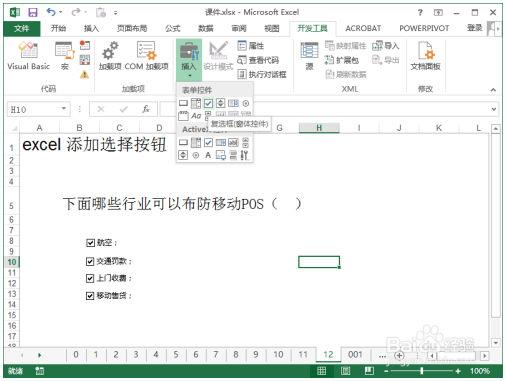This screenshot has width=506, height=381.
Task: Expand the Name Box dropdown showing H10
Action: pyautogui.click(x=63, y=109)
